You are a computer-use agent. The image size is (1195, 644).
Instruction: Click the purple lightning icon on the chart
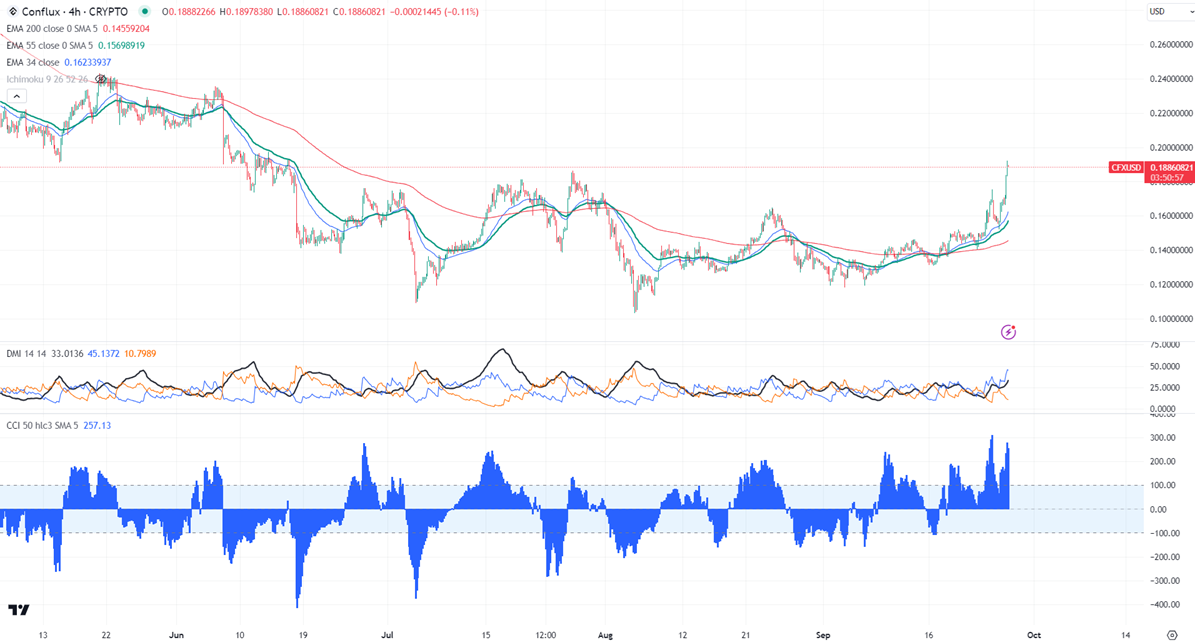[x=1008, y=332]
